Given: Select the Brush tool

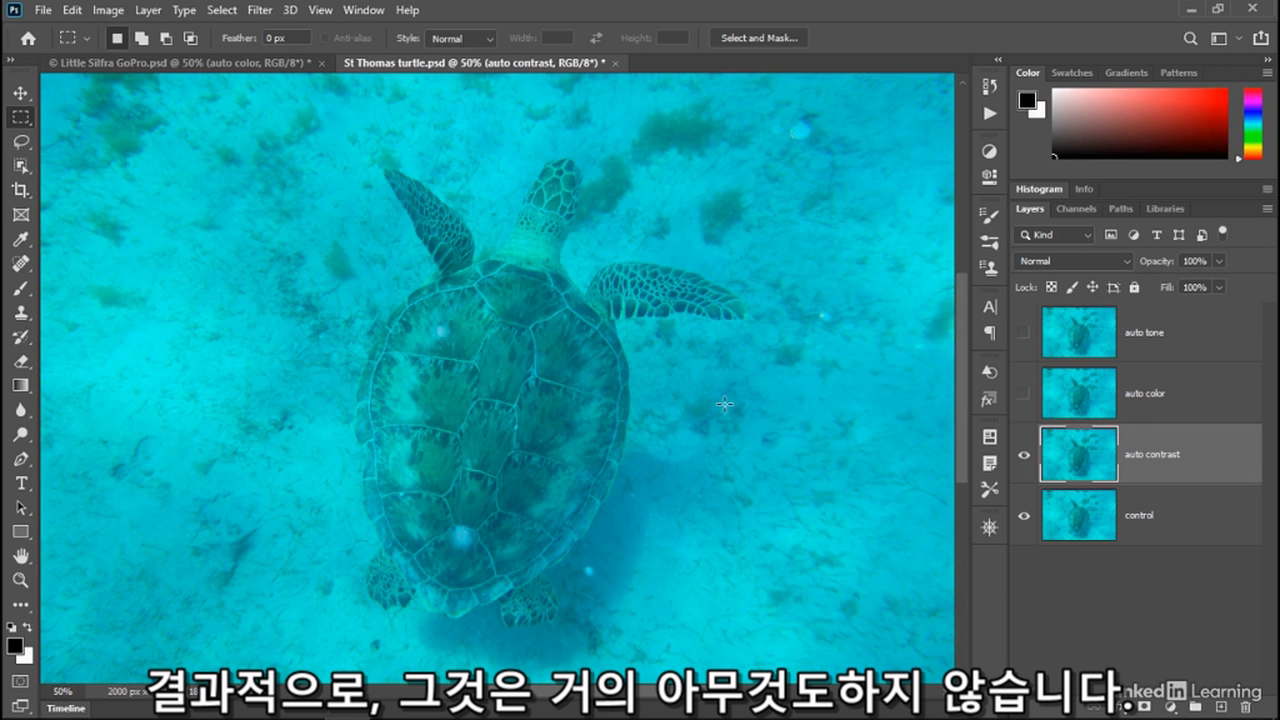Looking at the screenshot, I should [x=21, y=288].
